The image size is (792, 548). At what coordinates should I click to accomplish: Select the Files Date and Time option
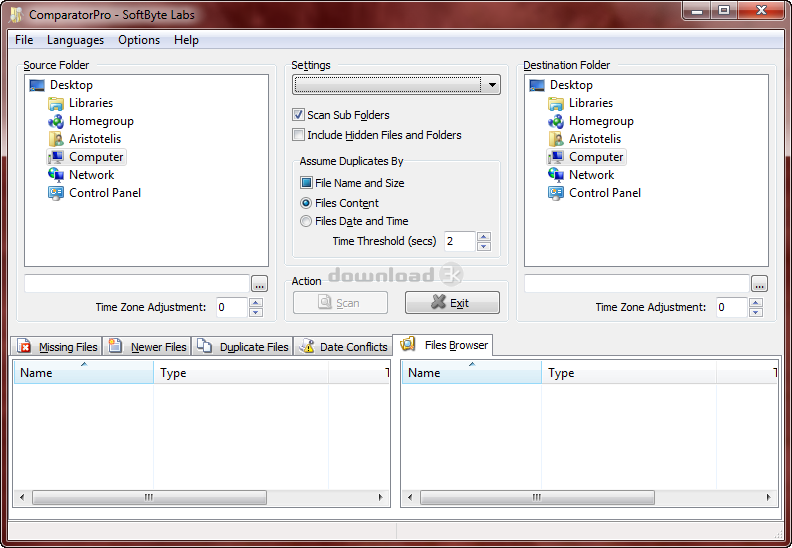click(306, 221)
